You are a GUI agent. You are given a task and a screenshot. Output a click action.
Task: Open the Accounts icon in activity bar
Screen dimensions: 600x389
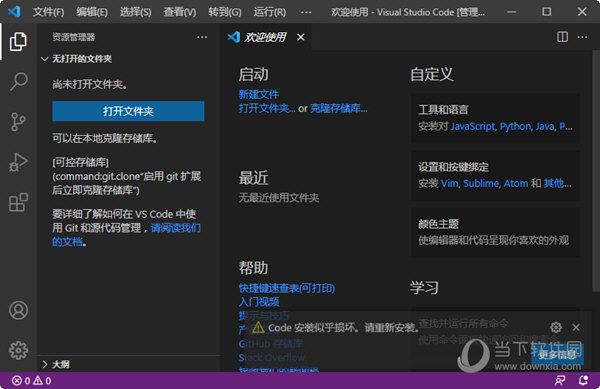[x=18, y=310]
